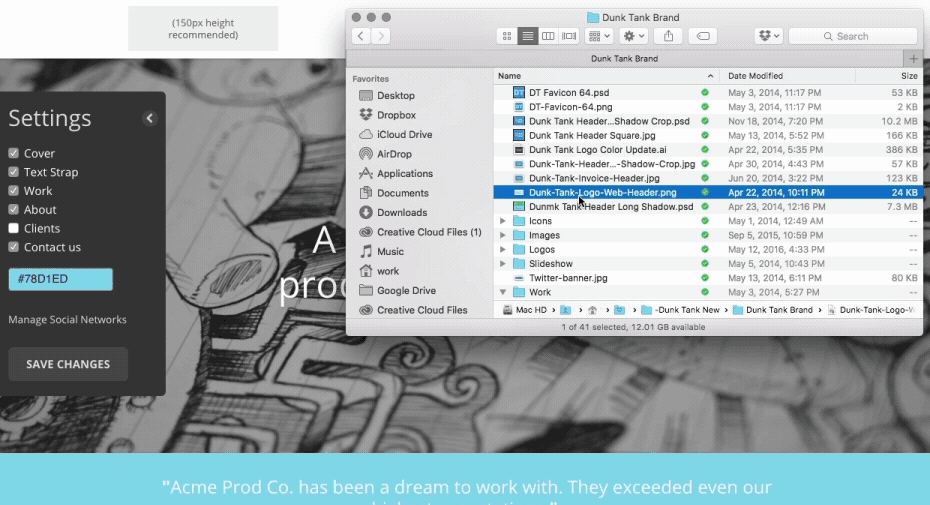Click Dunk Tank Brand in path bar
The height and width of the screenshot is (505, 930).
[773, 310]
